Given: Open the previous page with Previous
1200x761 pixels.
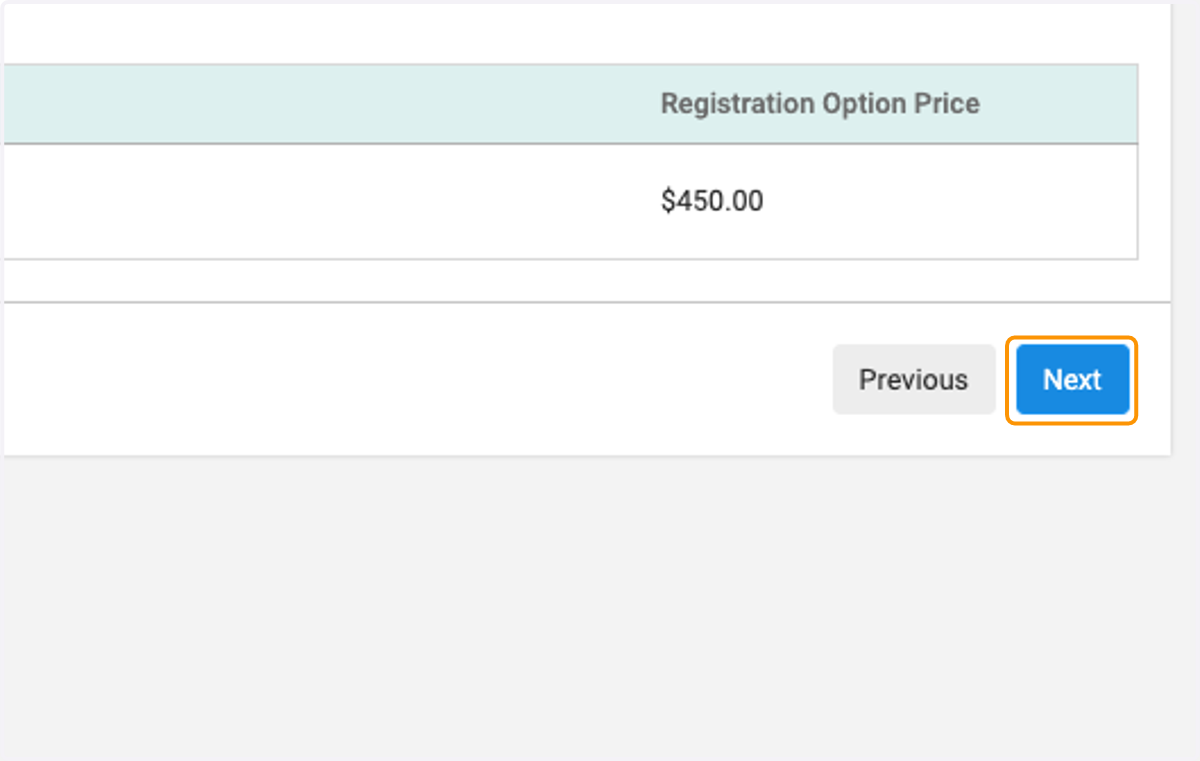Looking at the screenshot, I should coord(913,380).
